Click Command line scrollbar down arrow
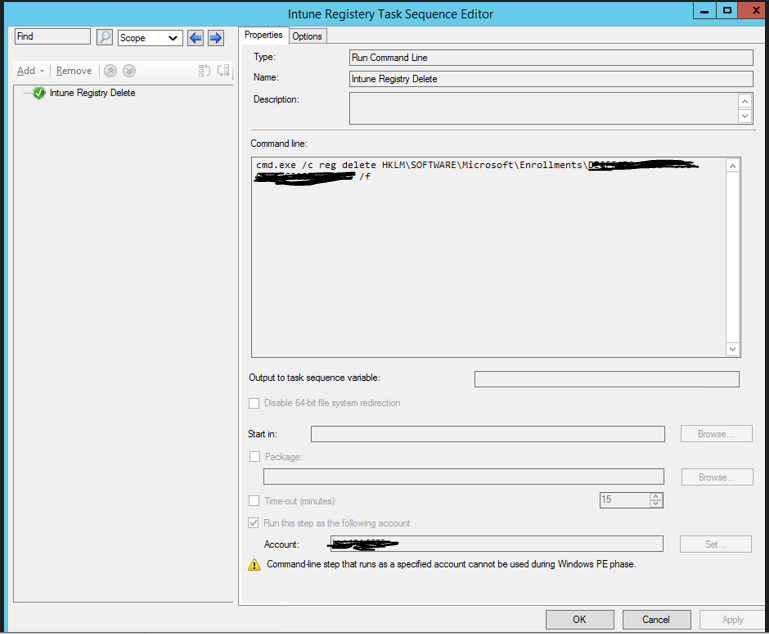 coord(733,349)
